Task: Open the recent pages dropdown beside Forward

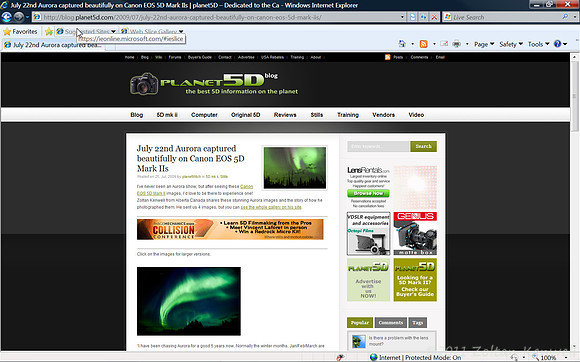Action: (27, 17)
